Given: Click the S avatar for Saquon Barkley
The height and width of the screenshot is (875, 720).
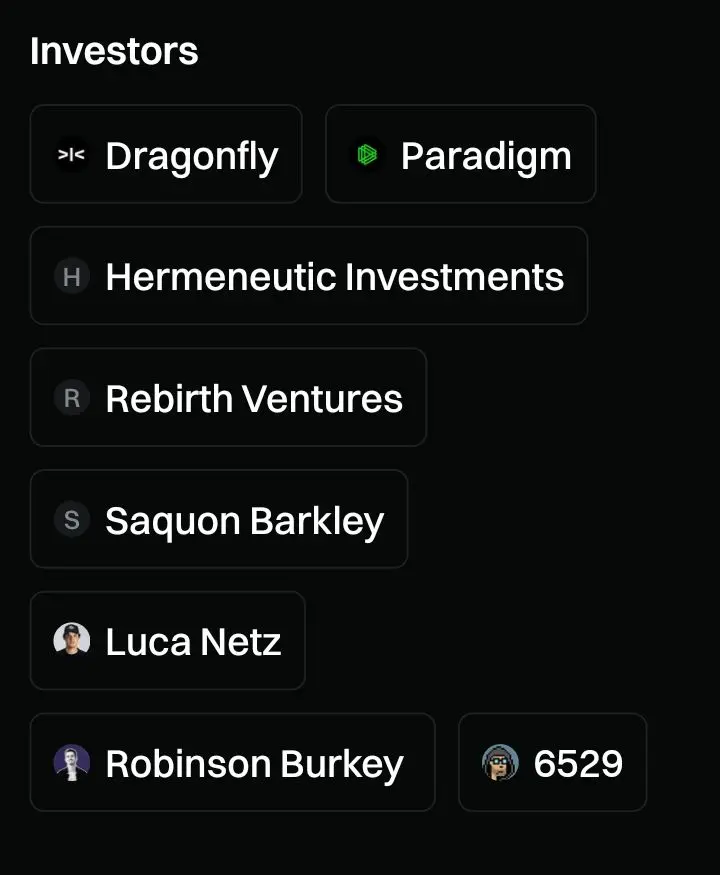Looking at the screenshot, I should tap(71, 520).
